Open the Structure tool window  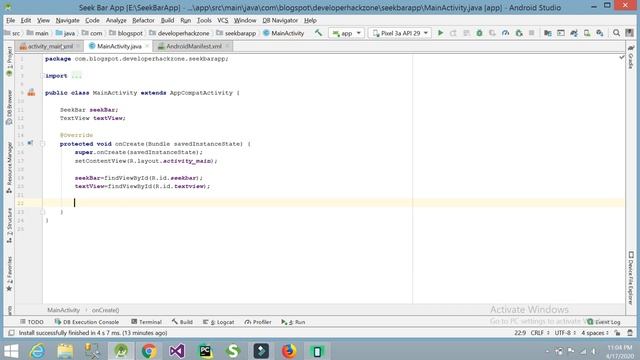click(9, 226)
